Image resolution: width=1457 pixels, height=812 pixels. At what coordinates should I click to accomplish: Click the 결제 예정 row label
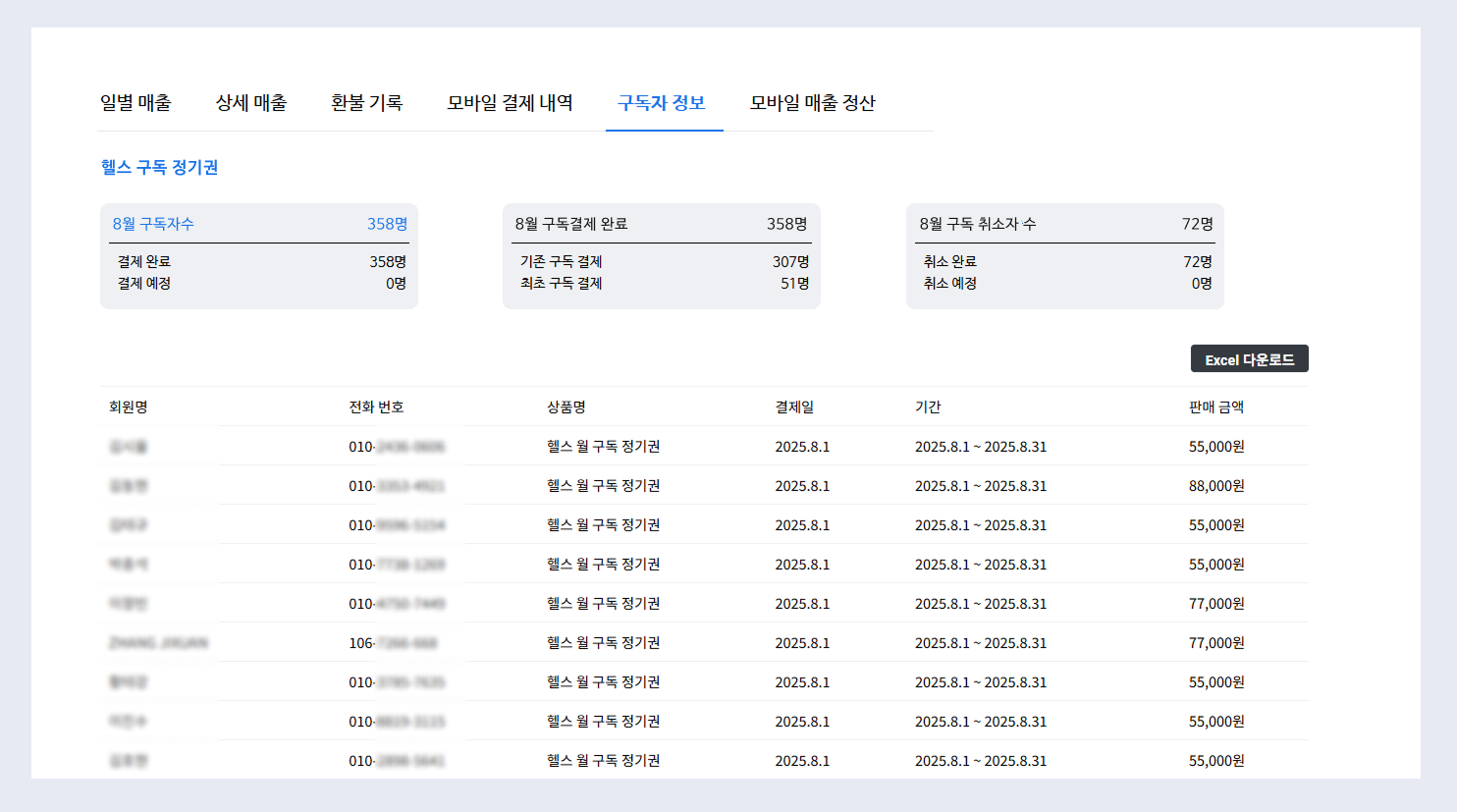click(144, 283)
